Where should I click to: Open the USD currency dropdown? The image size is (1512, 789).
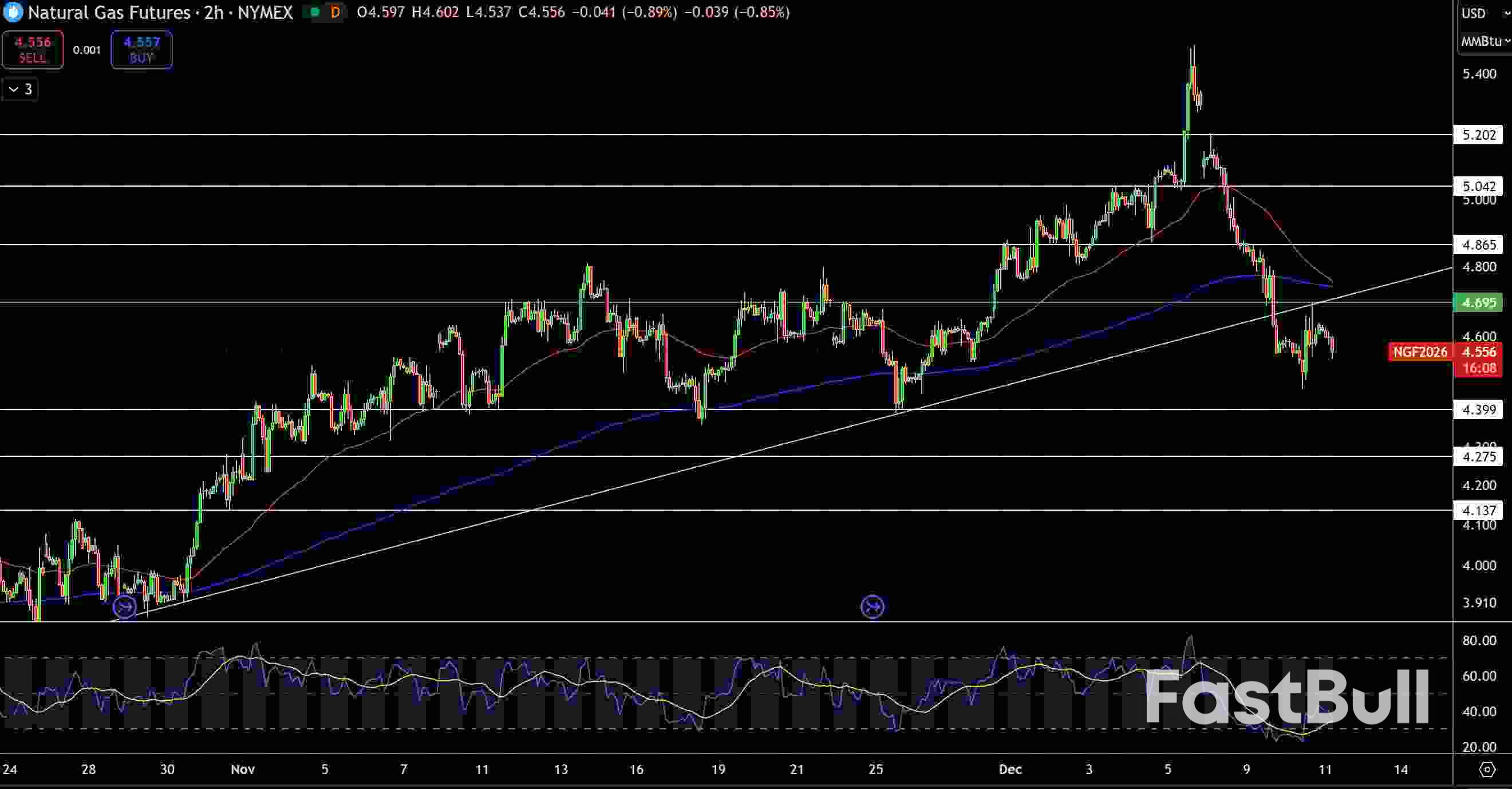pos(1479,13)
